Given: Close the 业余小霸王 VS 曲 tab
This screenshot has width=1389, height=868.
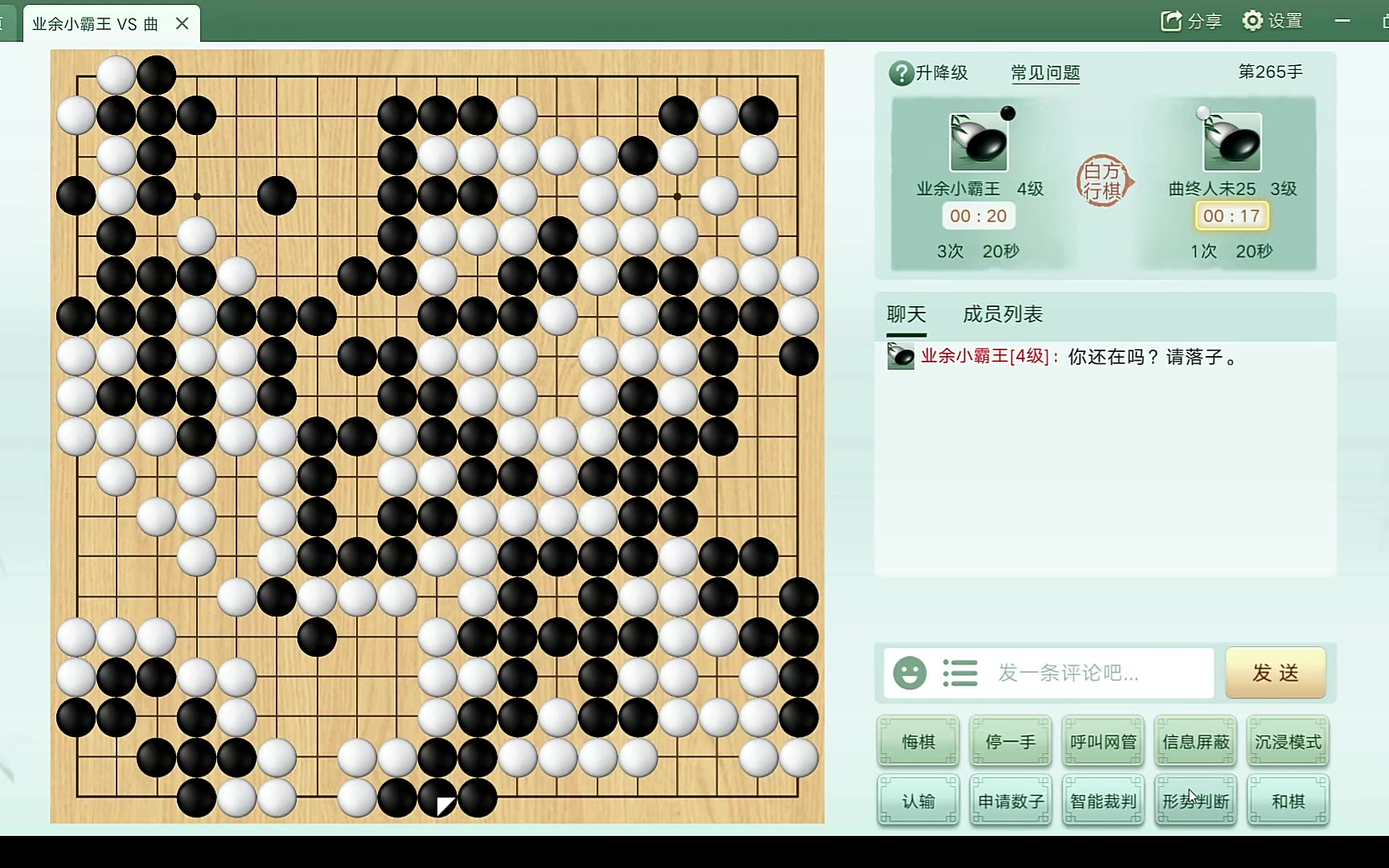Looking at the screenshot, I should [182, 23].
